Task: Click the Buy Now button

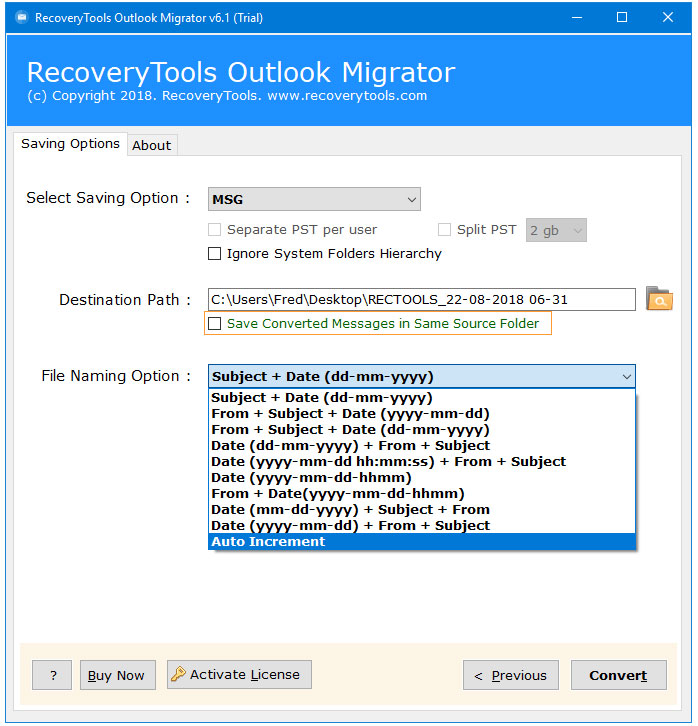Action: click(x=118, y=675)
